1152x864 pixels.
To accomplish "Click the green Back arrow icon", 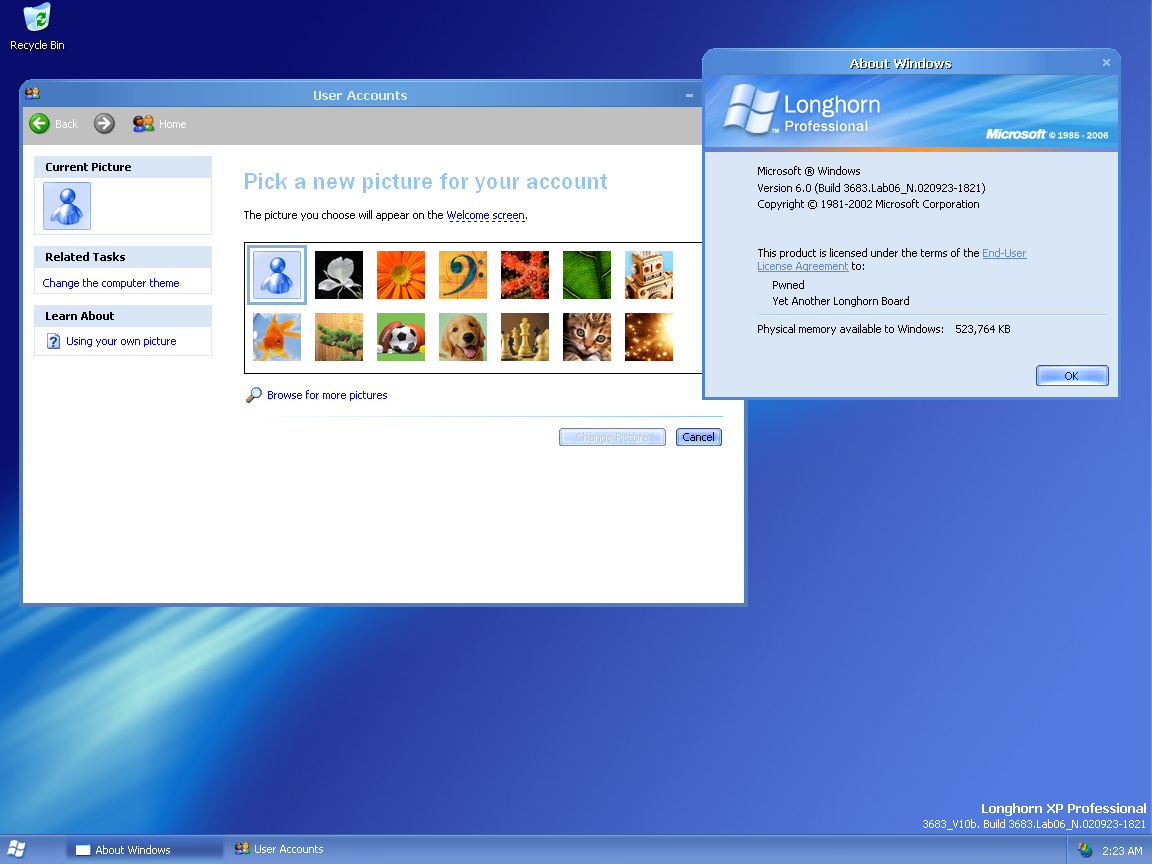I will click(x=40, y=123).
